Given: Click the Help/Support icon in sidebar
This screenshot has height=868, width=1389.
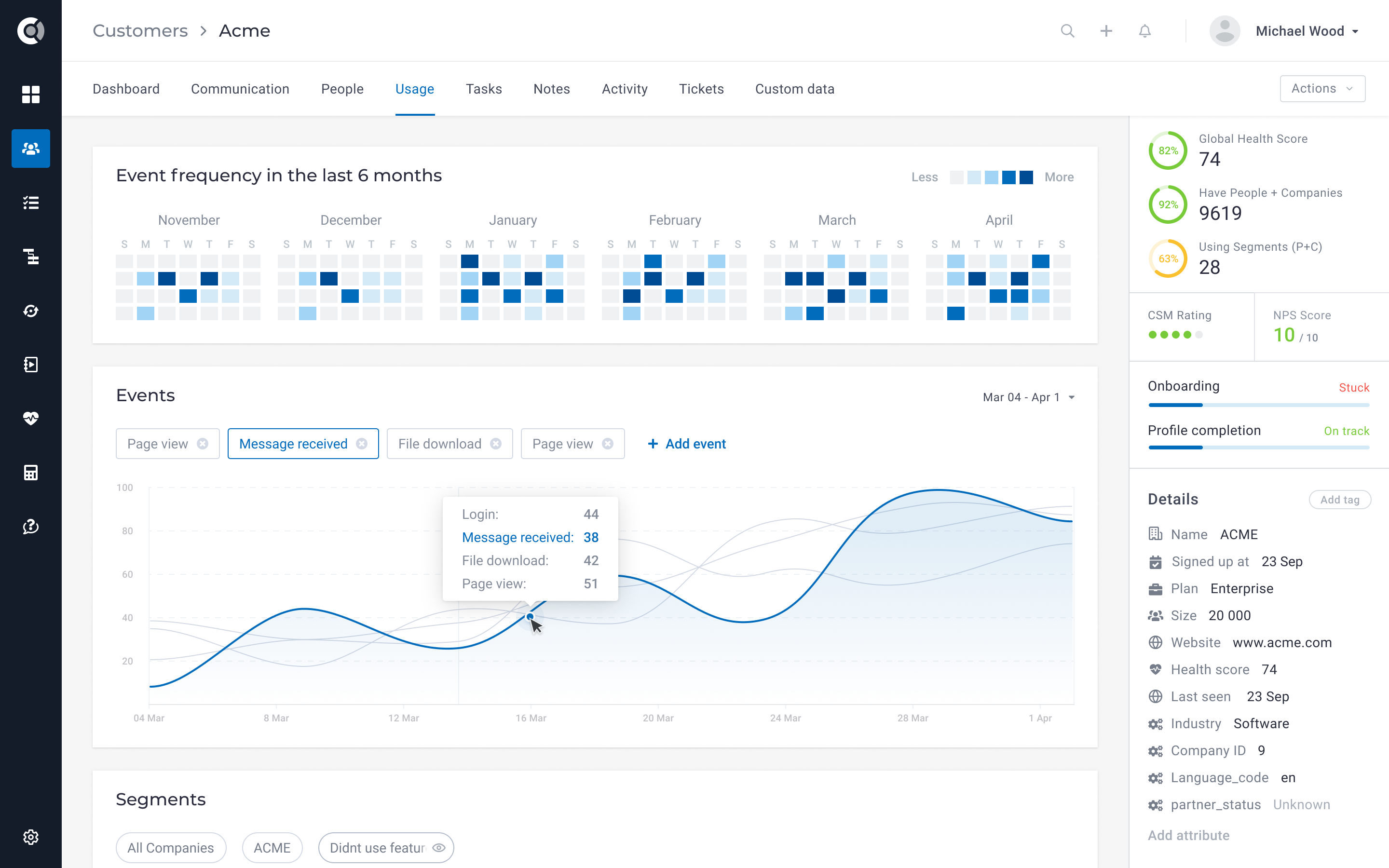Looking at the screenshot, I should [x=30, y=526].
